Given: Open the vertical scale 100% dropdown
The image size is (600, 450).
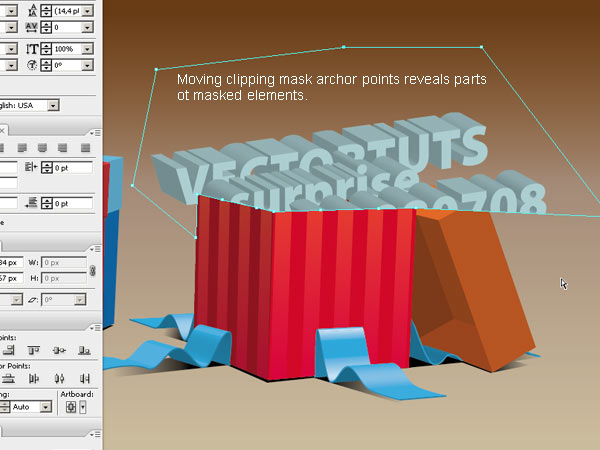Looking at the screenshot, I should [88, 49].
